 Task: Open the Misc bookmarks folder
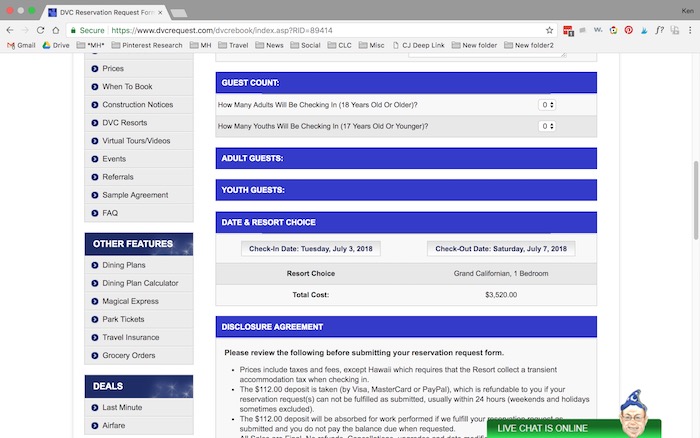371,45
